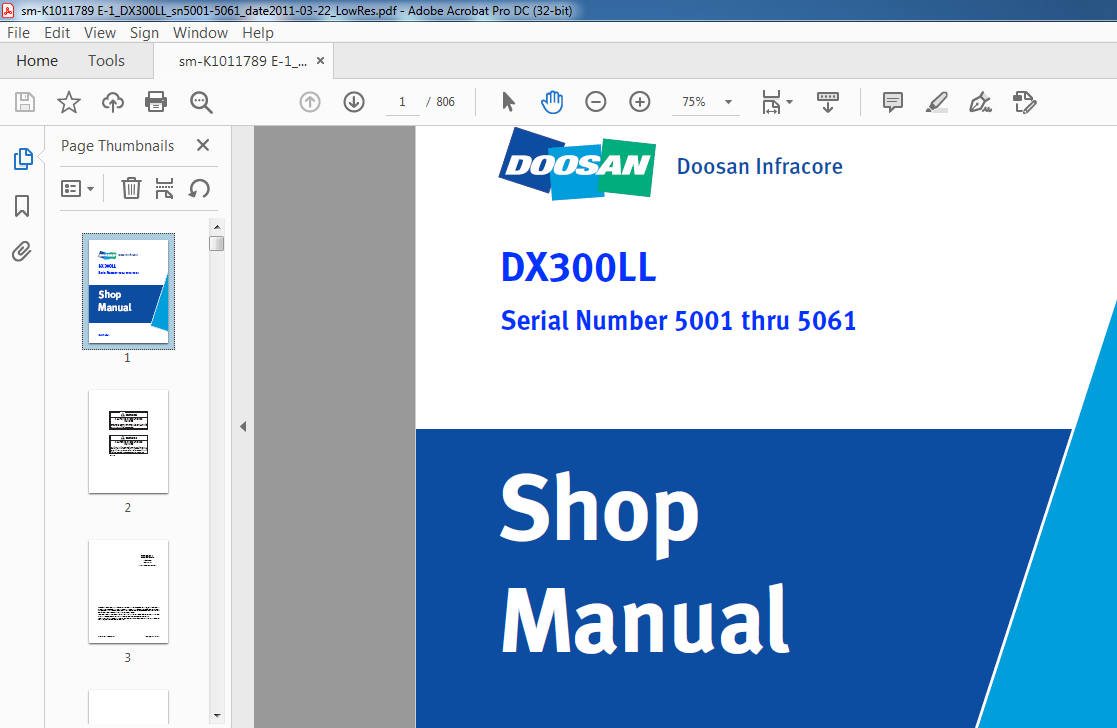
Task: Open the File menu
Action: [19, 33]
